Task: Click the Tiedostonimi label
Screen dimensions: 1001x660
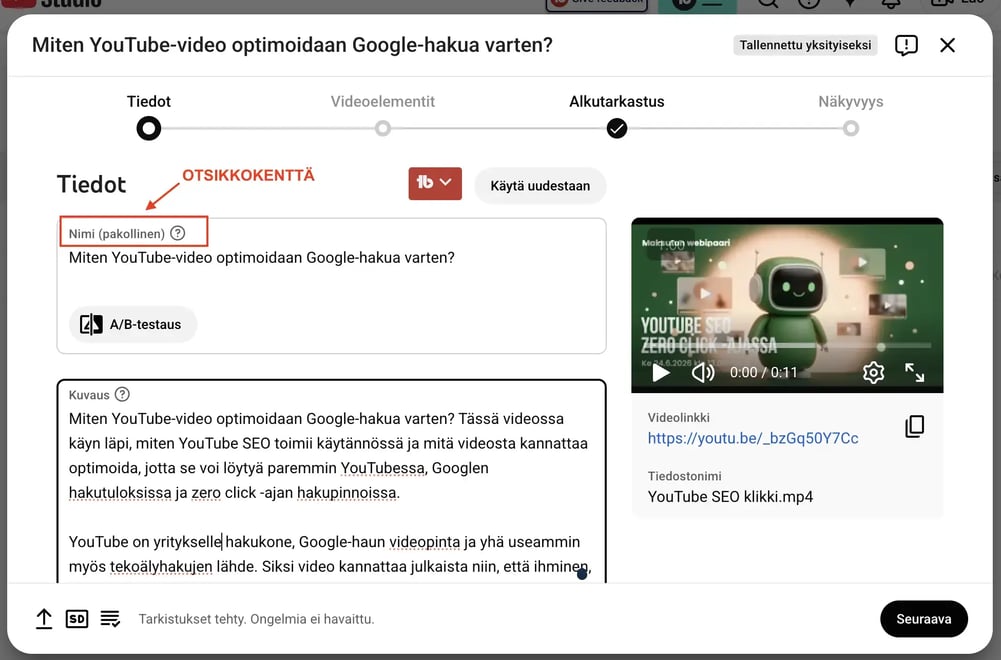Action: click(684, 476)
